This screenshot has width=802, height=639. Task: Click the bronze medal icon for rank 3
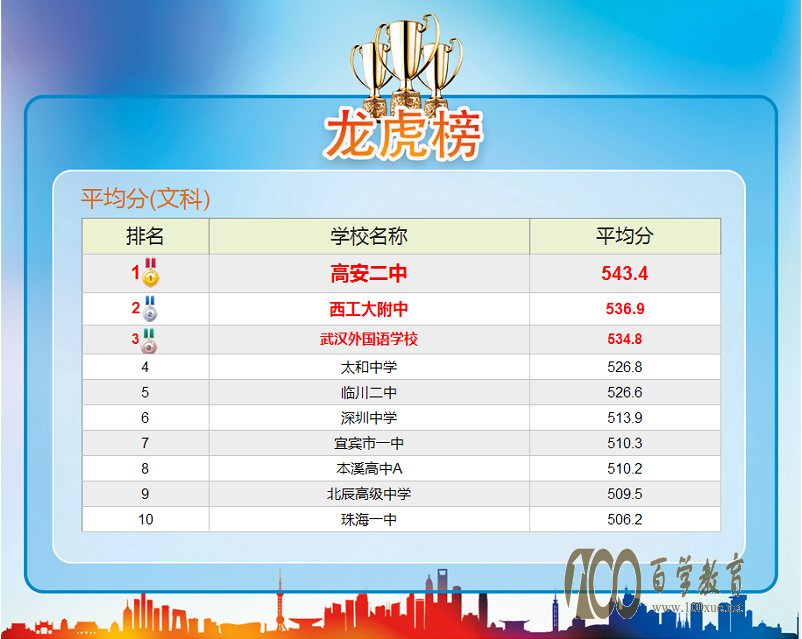[x=149, y=341]
